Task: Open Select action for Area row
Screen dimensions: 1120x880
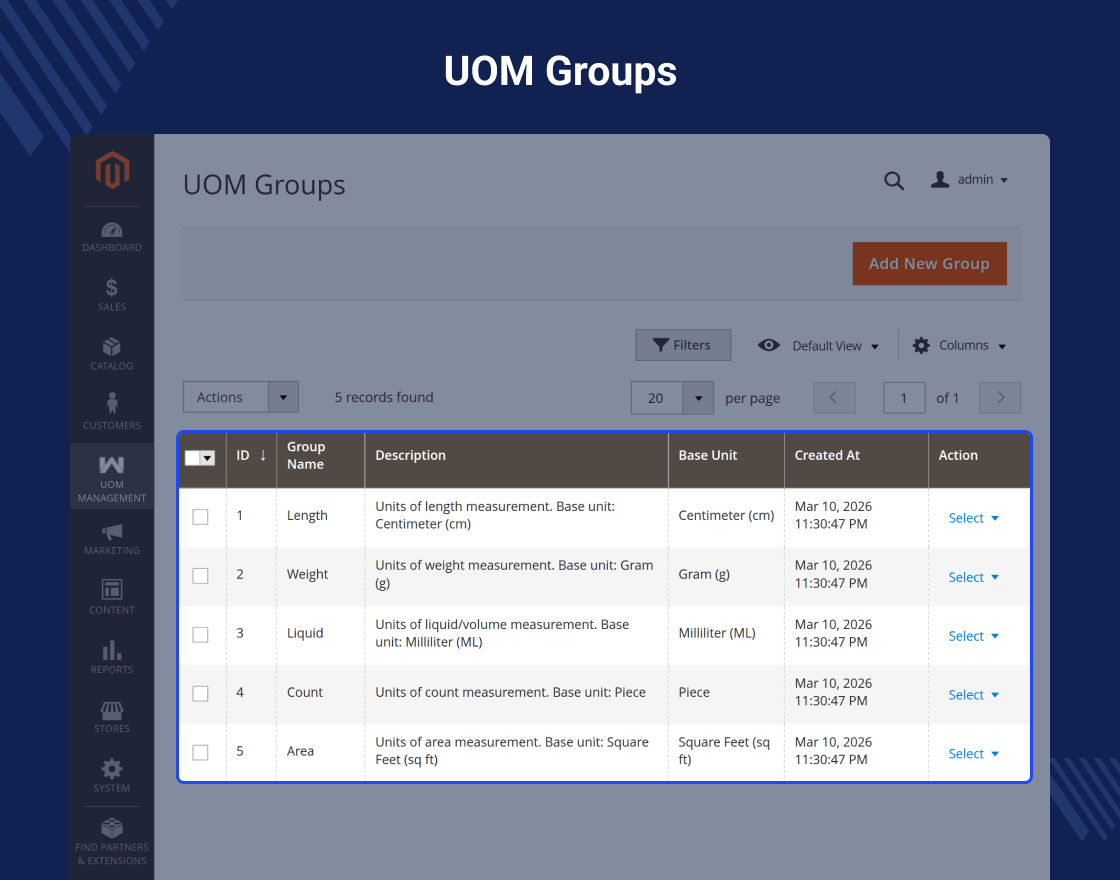Action: click(x=973, y=754)
